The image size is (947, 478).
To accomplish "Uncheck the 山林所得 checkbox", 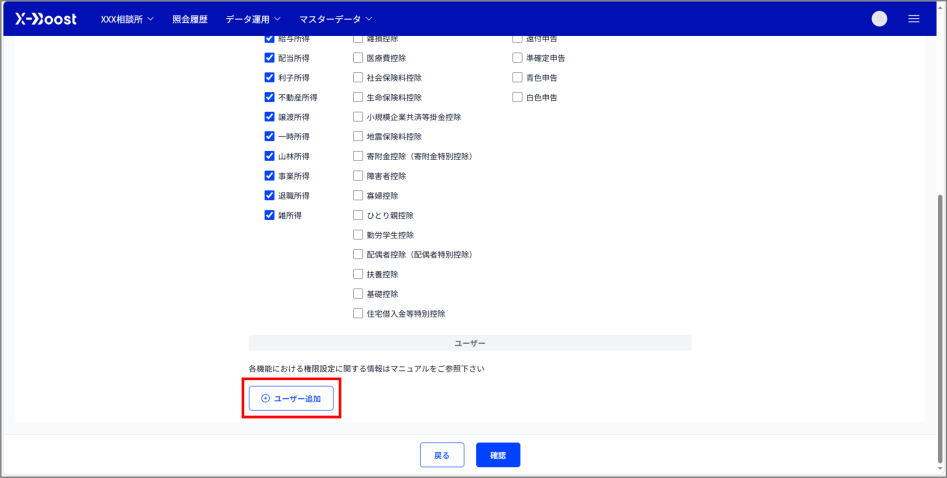I will pyautogui.click(x=269, y=156).
